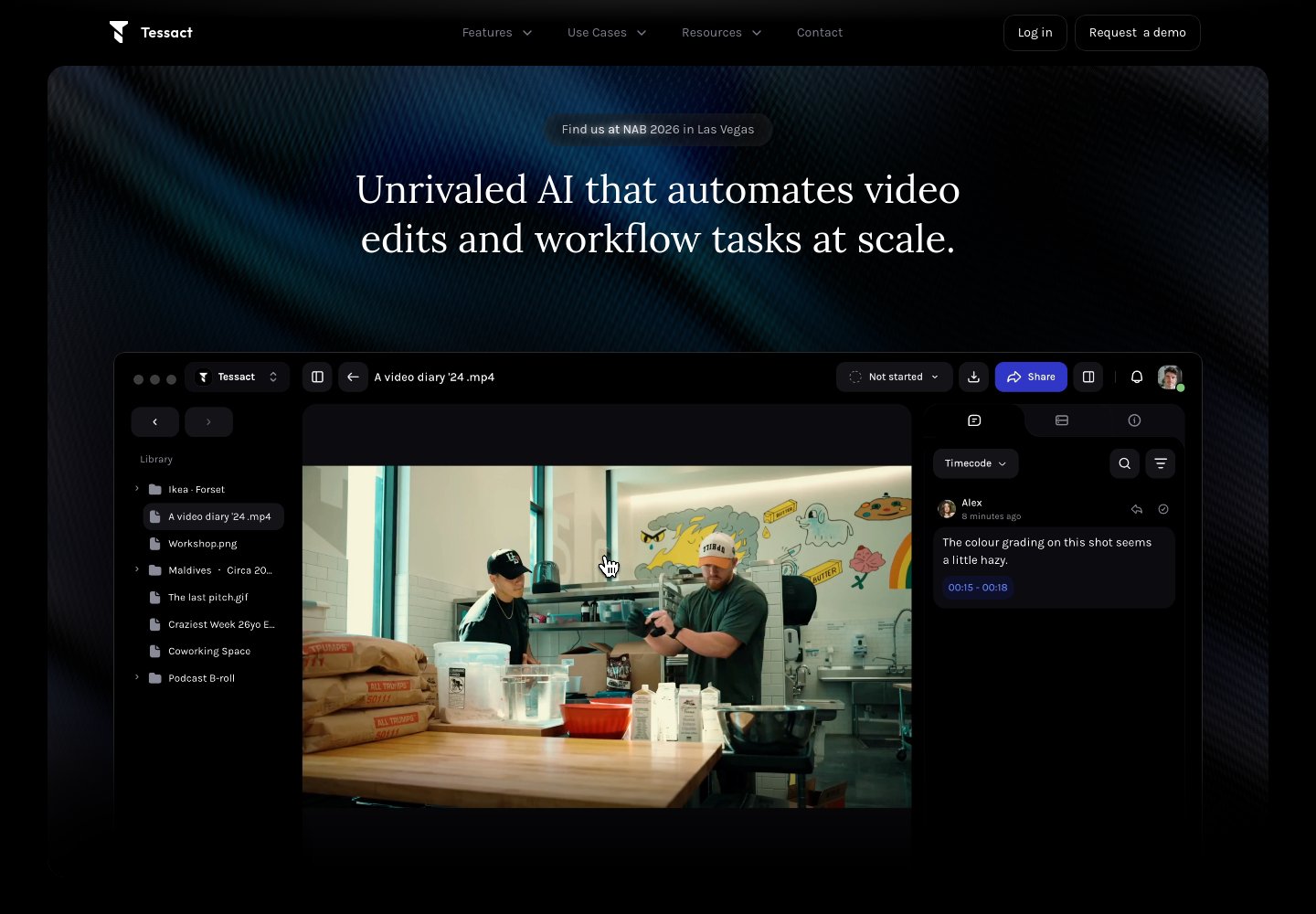The image size is (1316, 914).
Task: Open the Tessact workspace switcher dropdown
Action: (x=238, y=377)
